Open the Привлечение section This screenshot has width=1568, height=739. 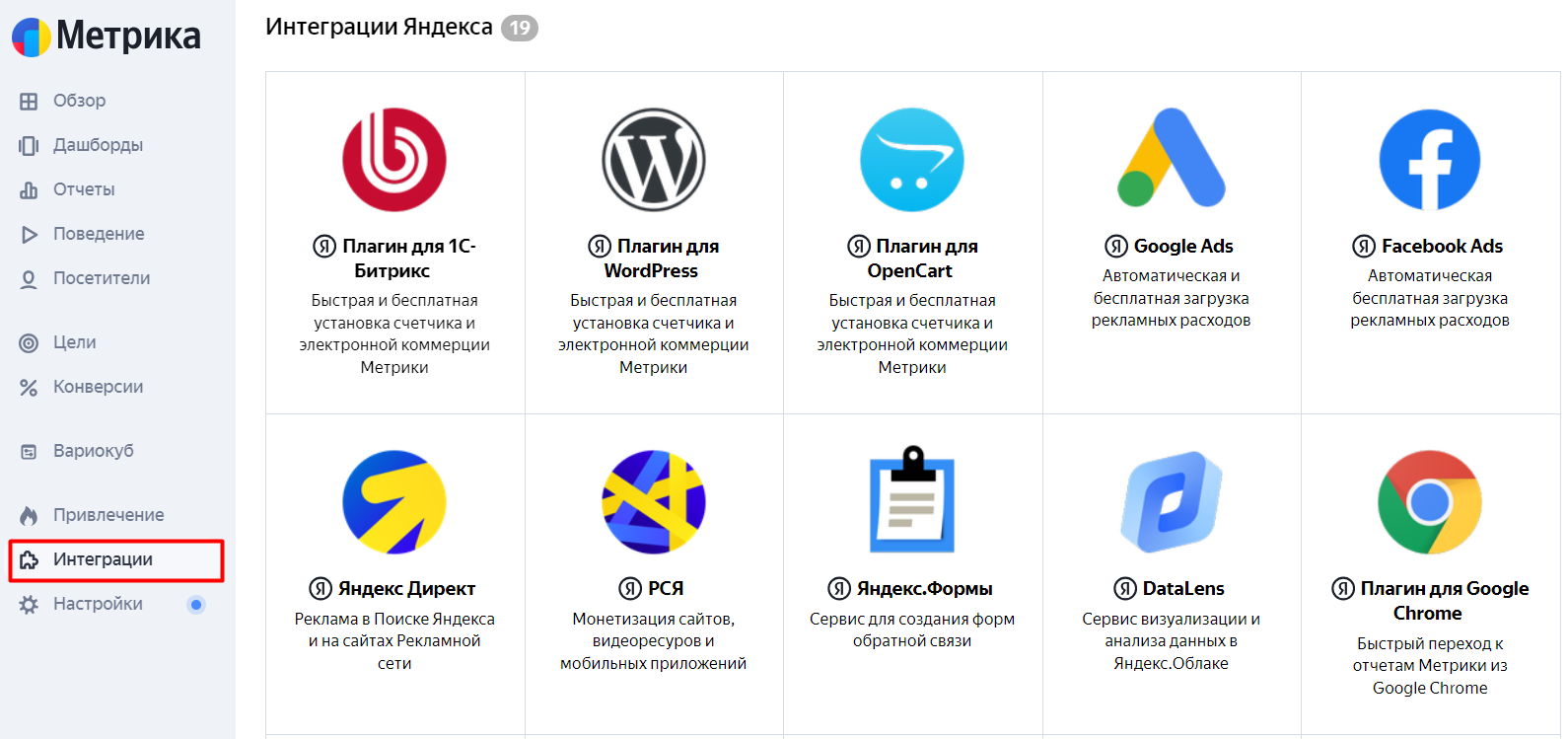coord(108,515)
